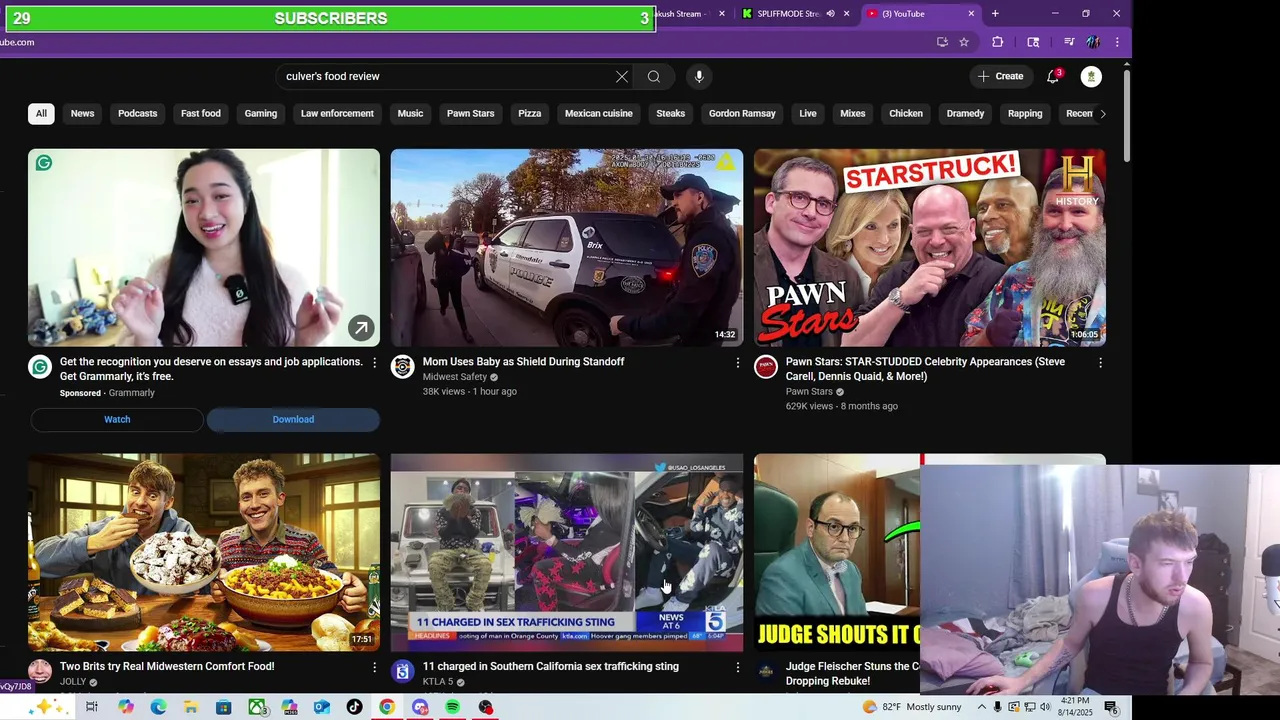
Task: Select the Law enforcement chip
Action: 337,114
